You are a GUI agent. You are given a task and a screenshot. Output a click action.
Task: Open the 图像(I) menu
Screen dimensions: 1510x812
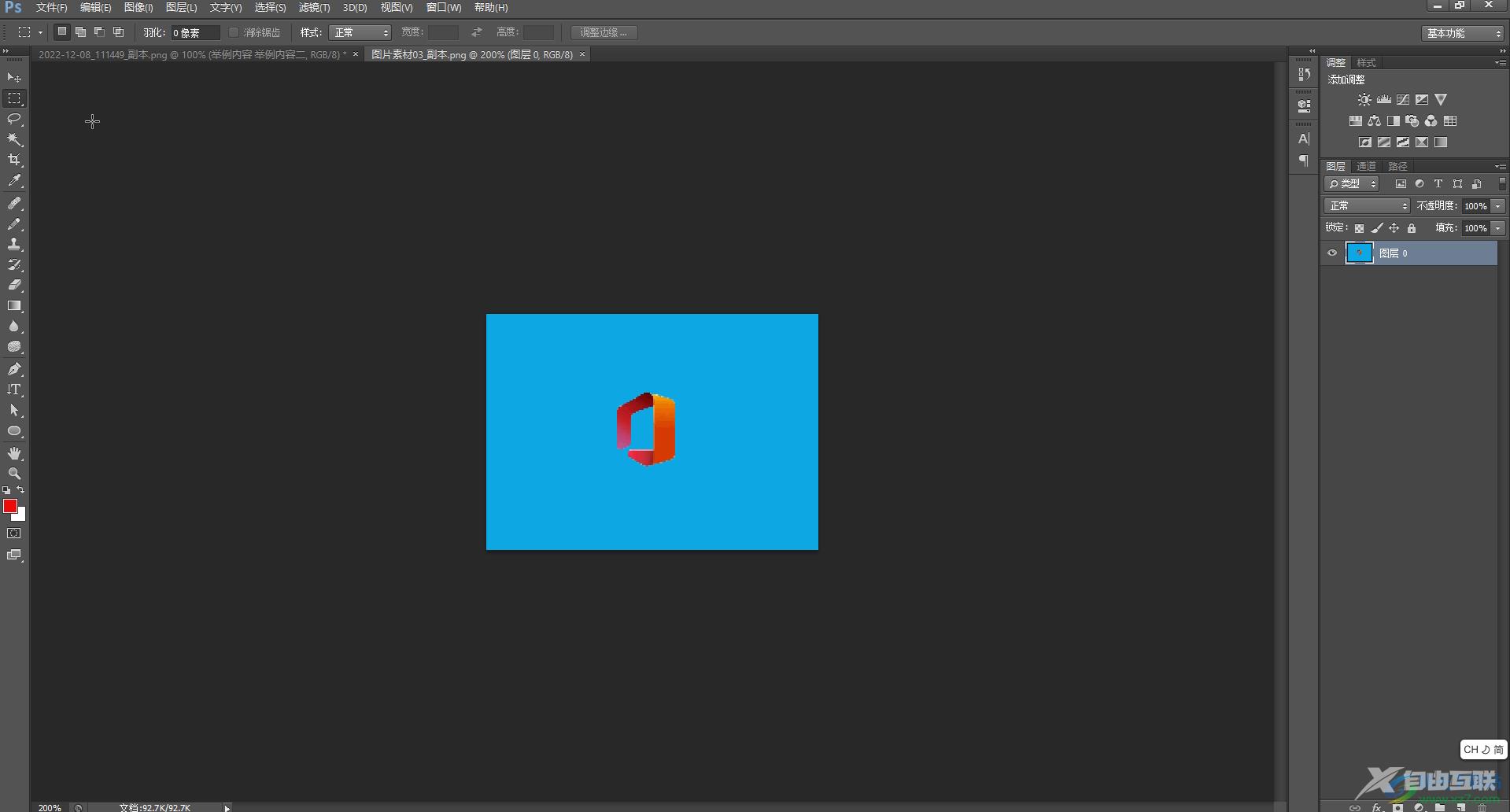pos(138,7)
